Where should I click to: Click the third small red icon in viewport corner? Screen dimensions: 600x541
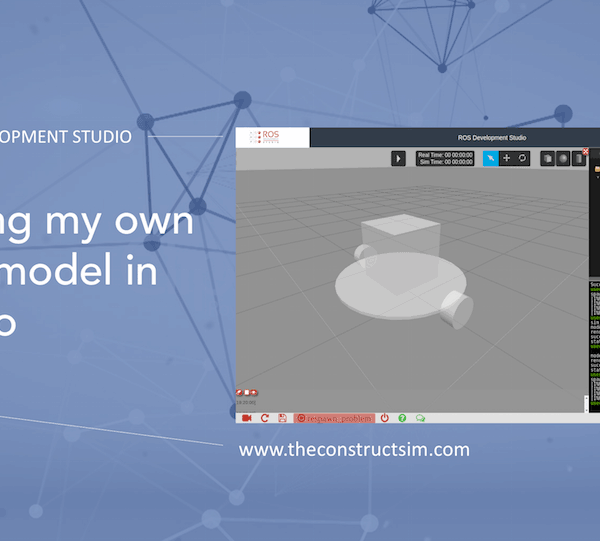[254, 392]
